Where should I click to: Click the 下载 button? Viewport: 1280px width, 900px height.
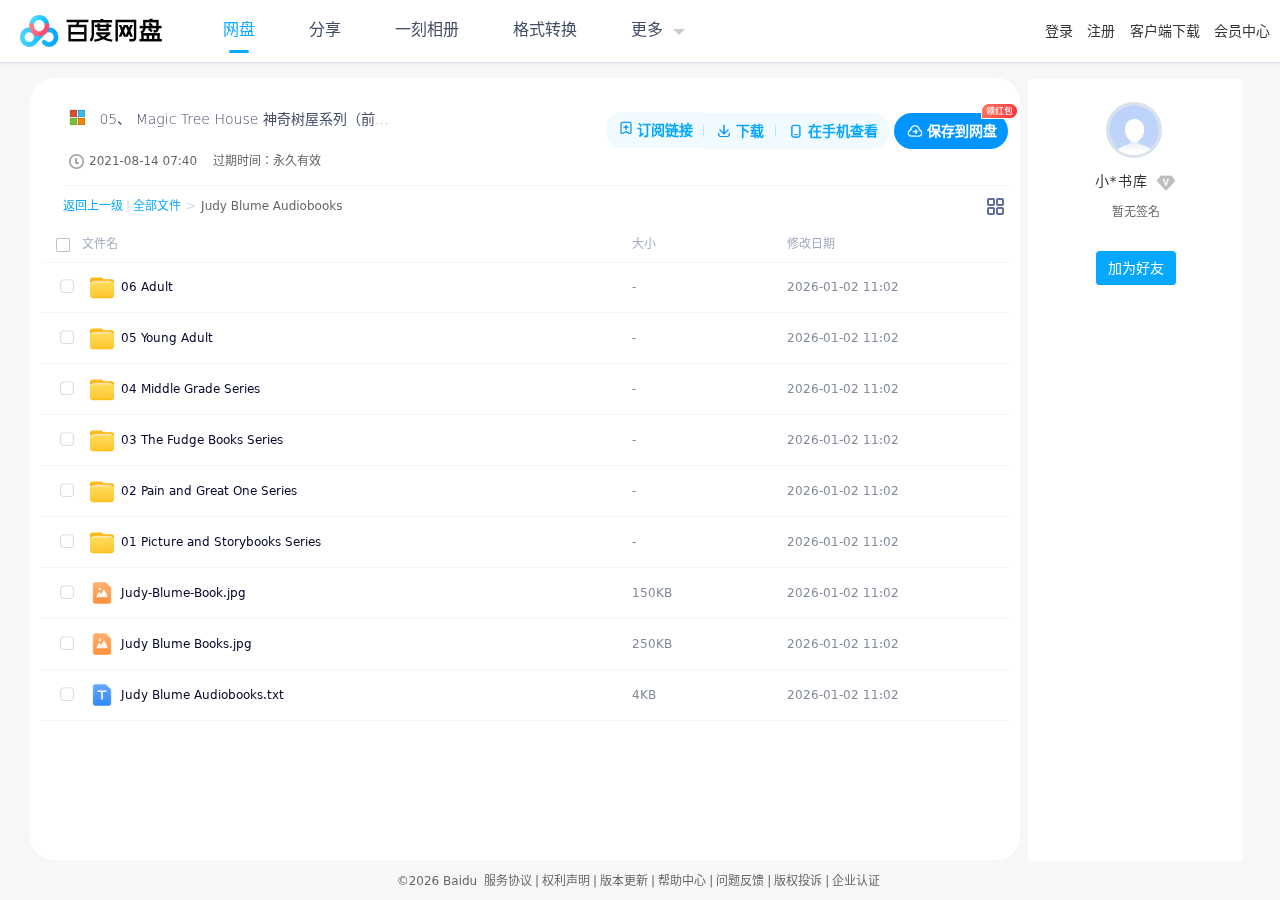[740, 131]
